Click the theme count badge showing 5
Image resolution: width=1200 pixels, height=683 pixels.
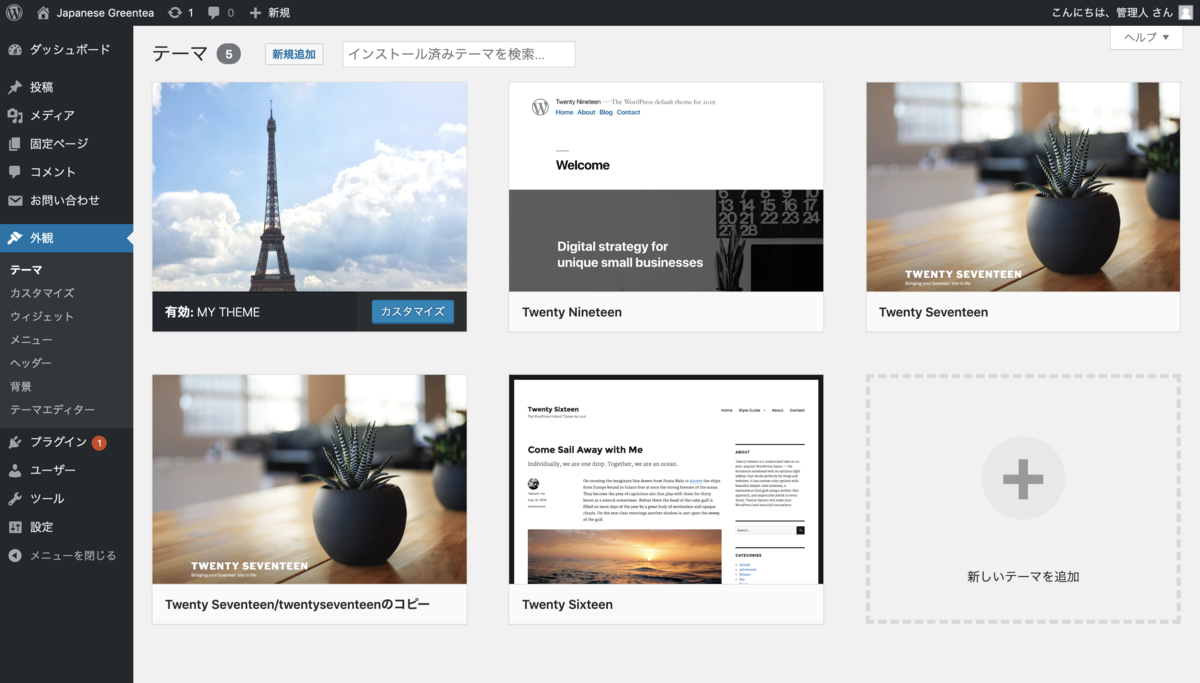(x=228, y=54)
